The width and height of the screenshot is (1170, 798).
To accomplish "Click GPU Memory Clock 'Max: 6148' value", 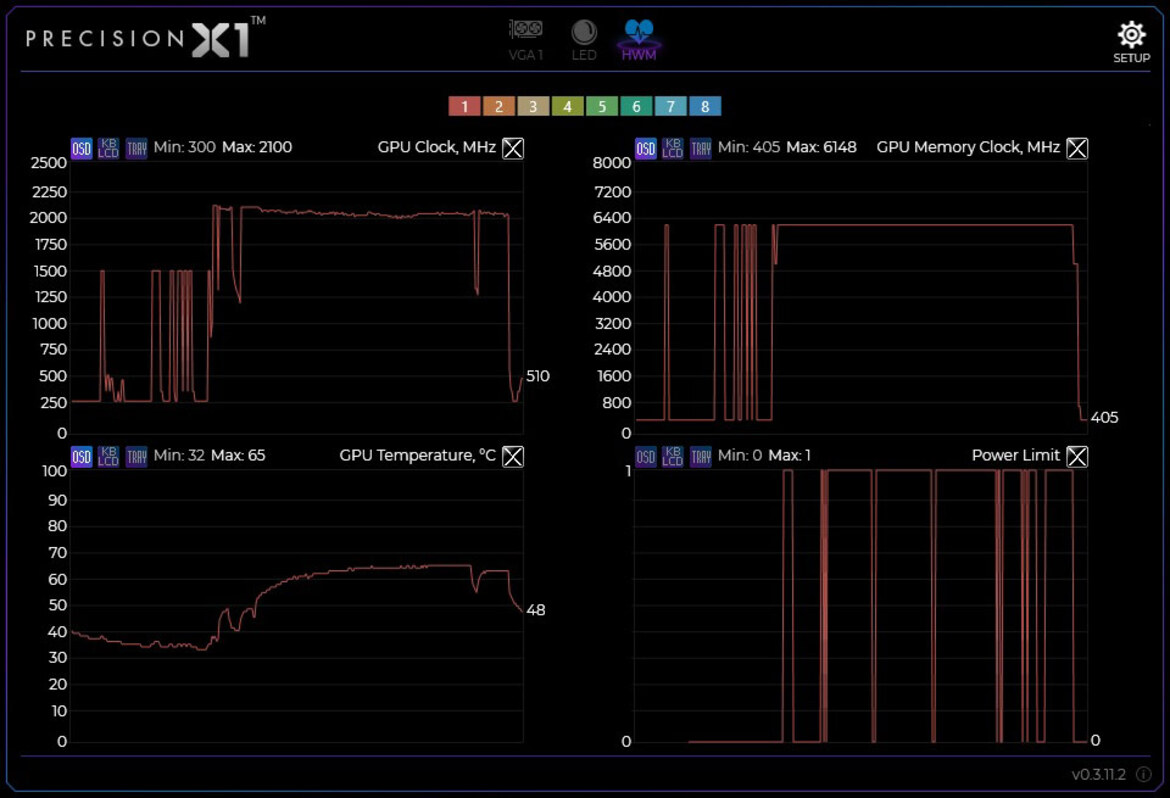I will click(822, 147).
